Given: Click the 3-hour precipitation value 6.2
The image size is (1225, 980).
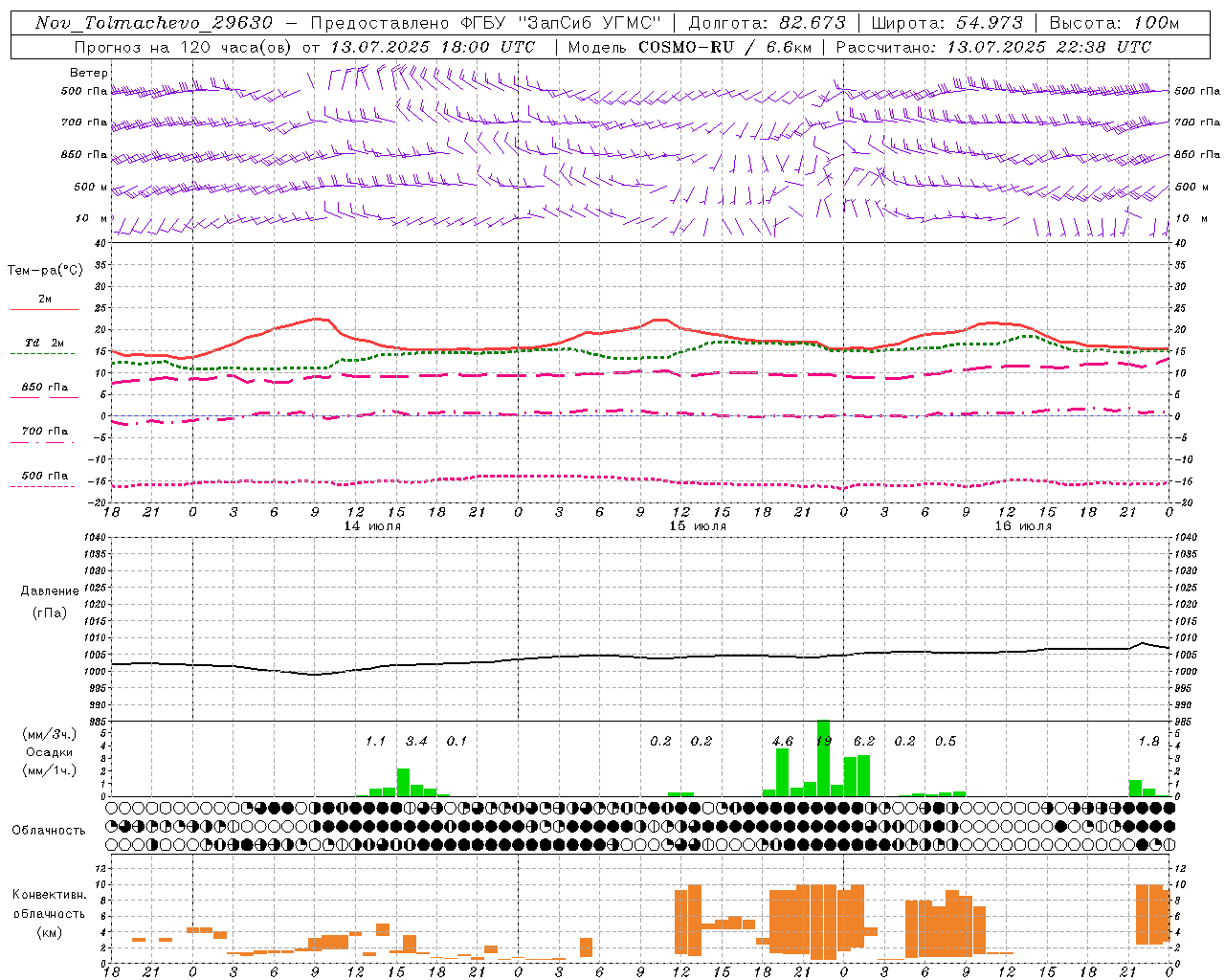Looking at the screenshot, I should (863, 741).
